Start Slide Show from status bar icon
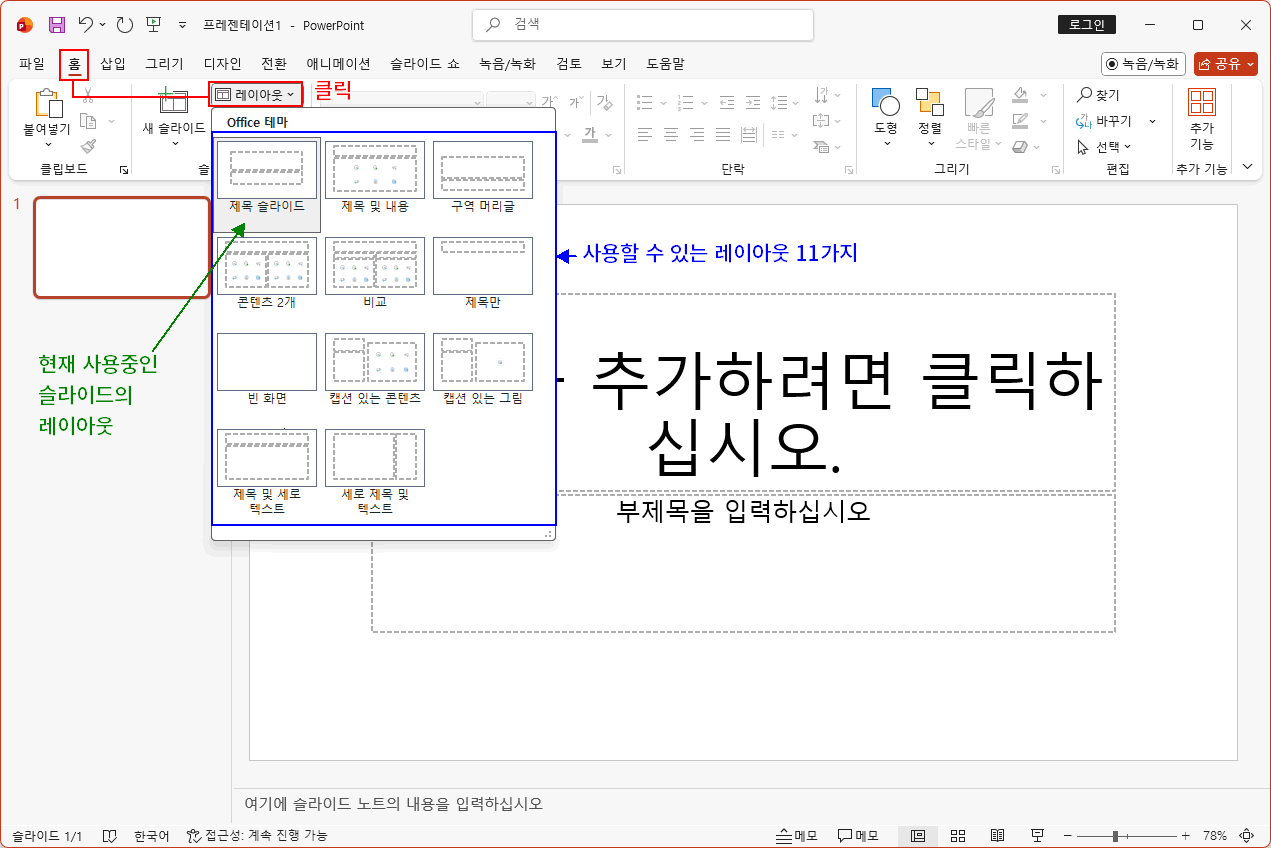 pos(1038,835)
